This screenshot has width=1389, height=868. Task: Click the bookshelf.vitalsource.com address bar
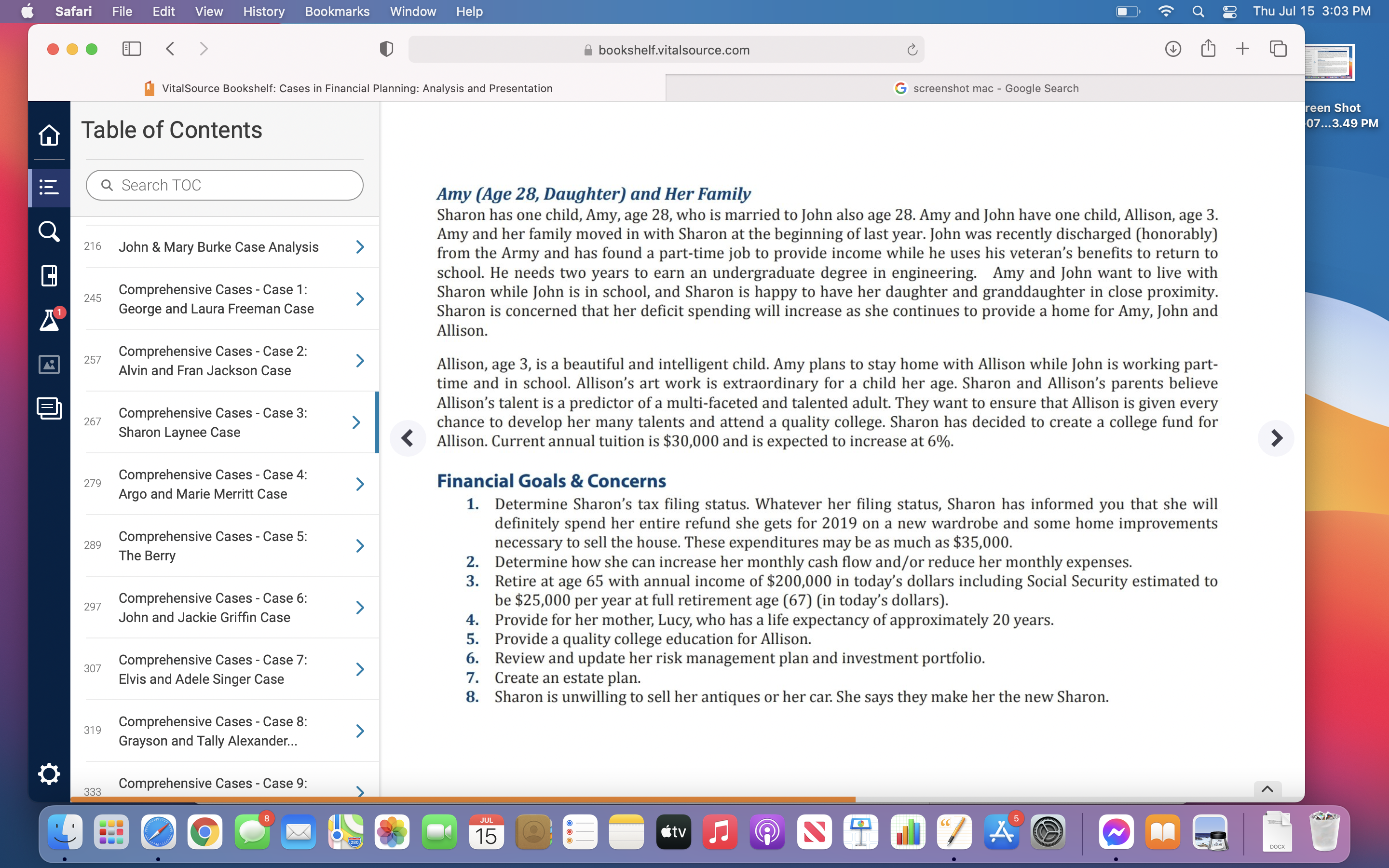666,50
